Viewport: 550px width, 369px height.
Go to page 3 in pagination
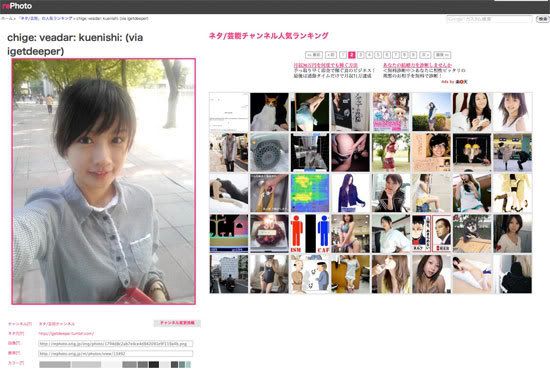tap(361, 55)
